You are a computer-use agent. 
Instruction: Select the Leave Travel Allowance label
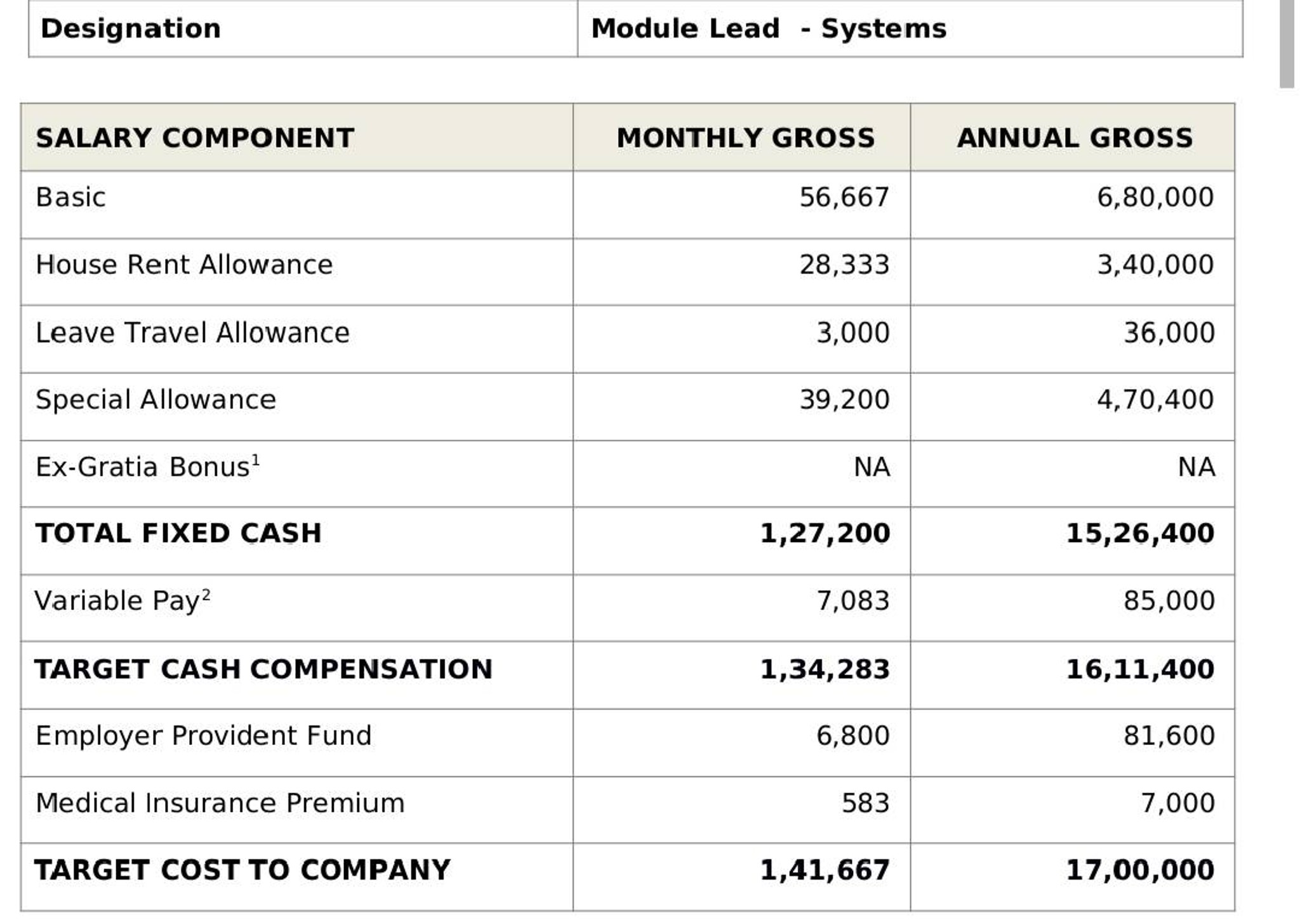(192, 333)
